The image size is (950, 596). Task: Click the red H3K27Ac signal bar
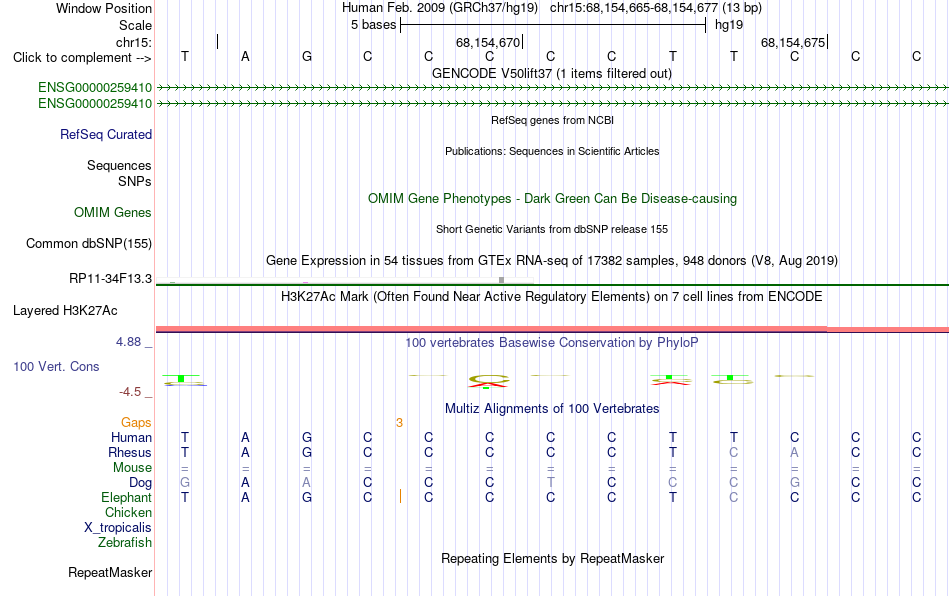pos(552,329)
